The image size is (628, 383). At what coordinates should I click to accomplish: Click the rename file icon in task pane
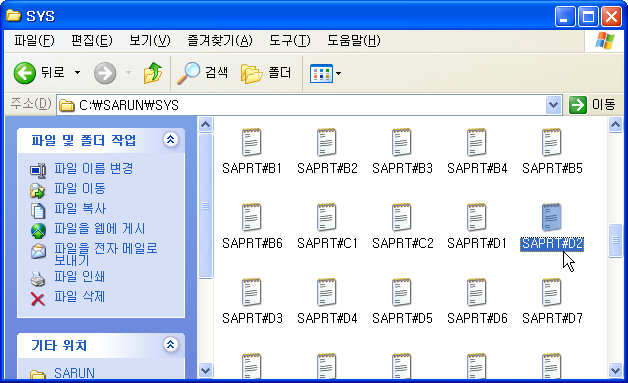(38, 170)
